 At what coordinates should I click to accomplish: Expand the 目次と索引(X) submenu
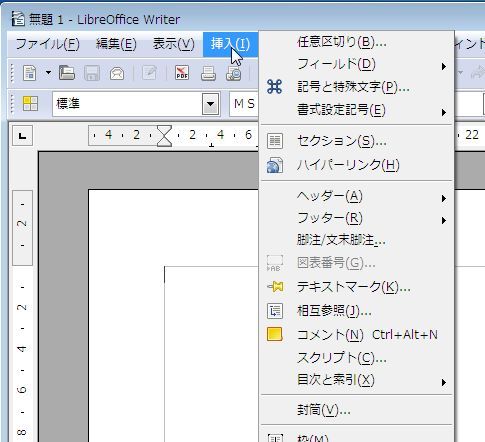coord(357,380)
